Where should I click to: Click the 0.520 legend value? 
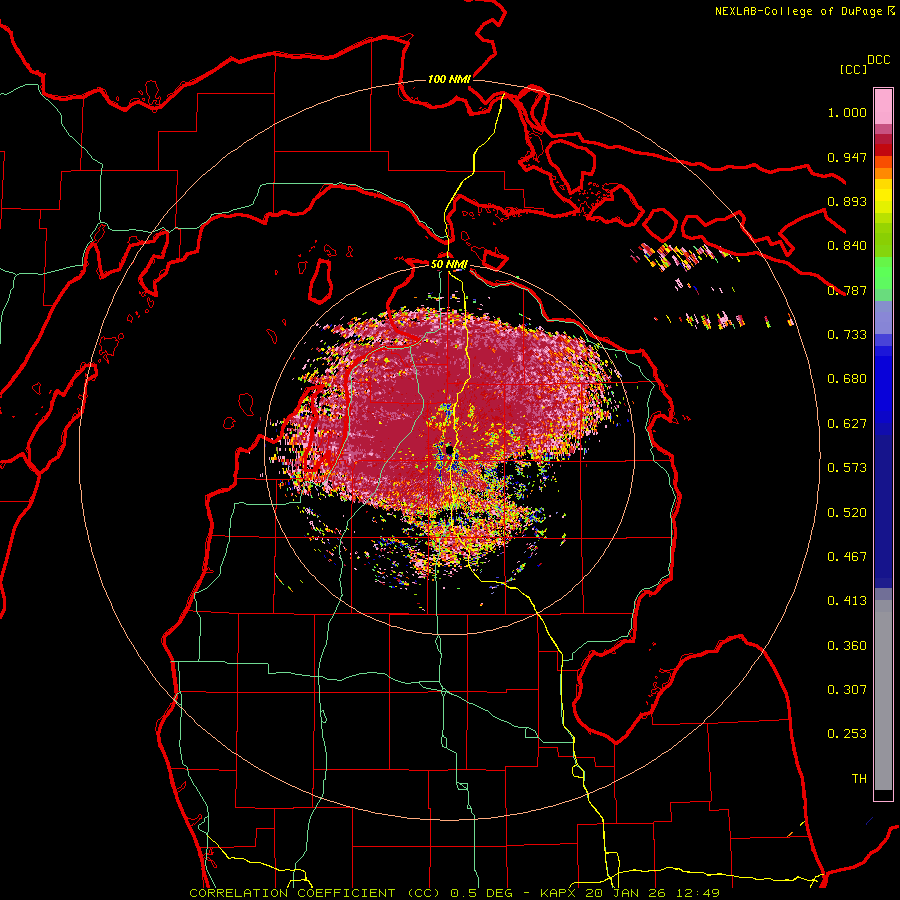click(x=847, y=513)
